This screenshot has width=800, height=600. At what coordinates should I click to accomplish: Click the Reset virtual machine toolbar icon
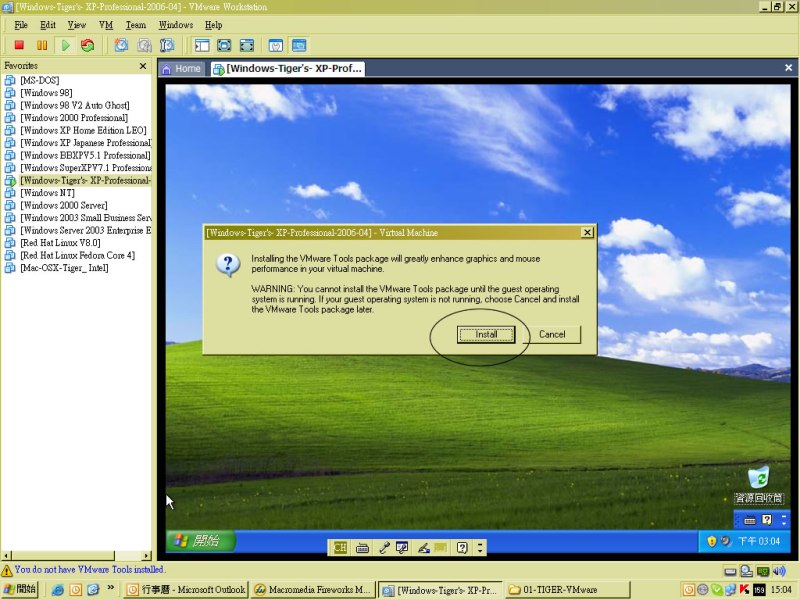pyautogui.click(x=88, y=45)
